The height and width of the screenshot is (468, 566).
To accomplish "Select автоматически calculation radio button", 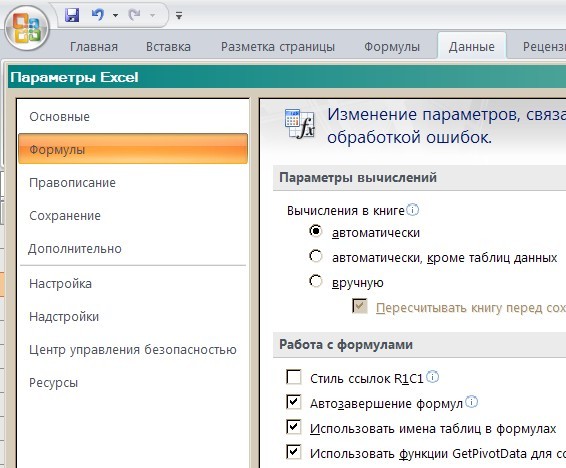I will 315,231.
